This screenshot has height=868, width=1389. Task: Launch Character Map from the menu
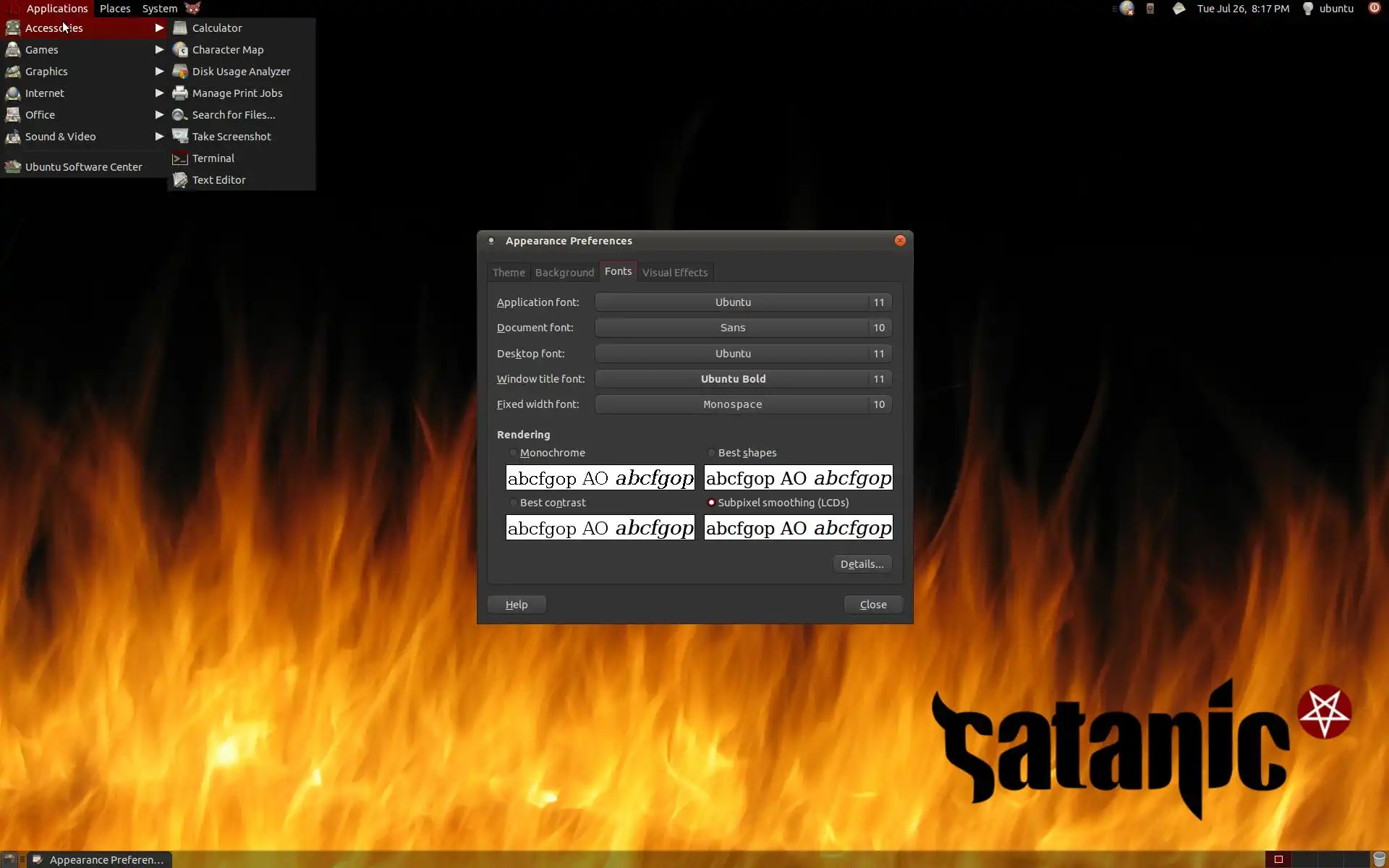pyautogui.click(x=227, y=50)
